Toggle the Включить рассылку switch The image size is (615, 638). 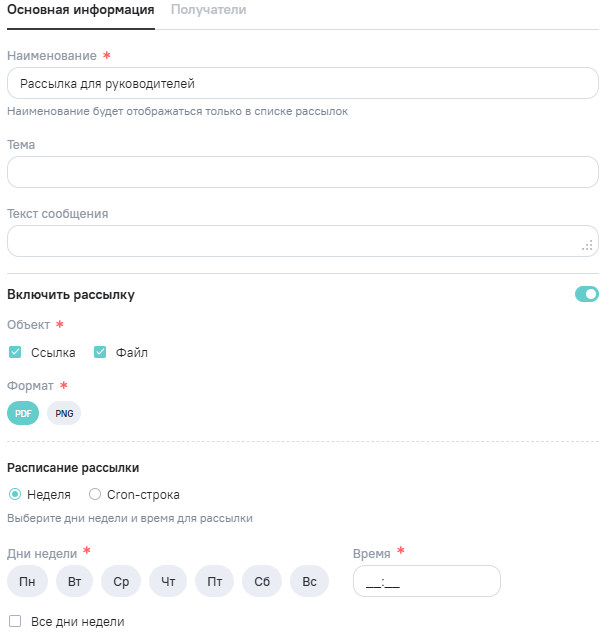(586, 294)
